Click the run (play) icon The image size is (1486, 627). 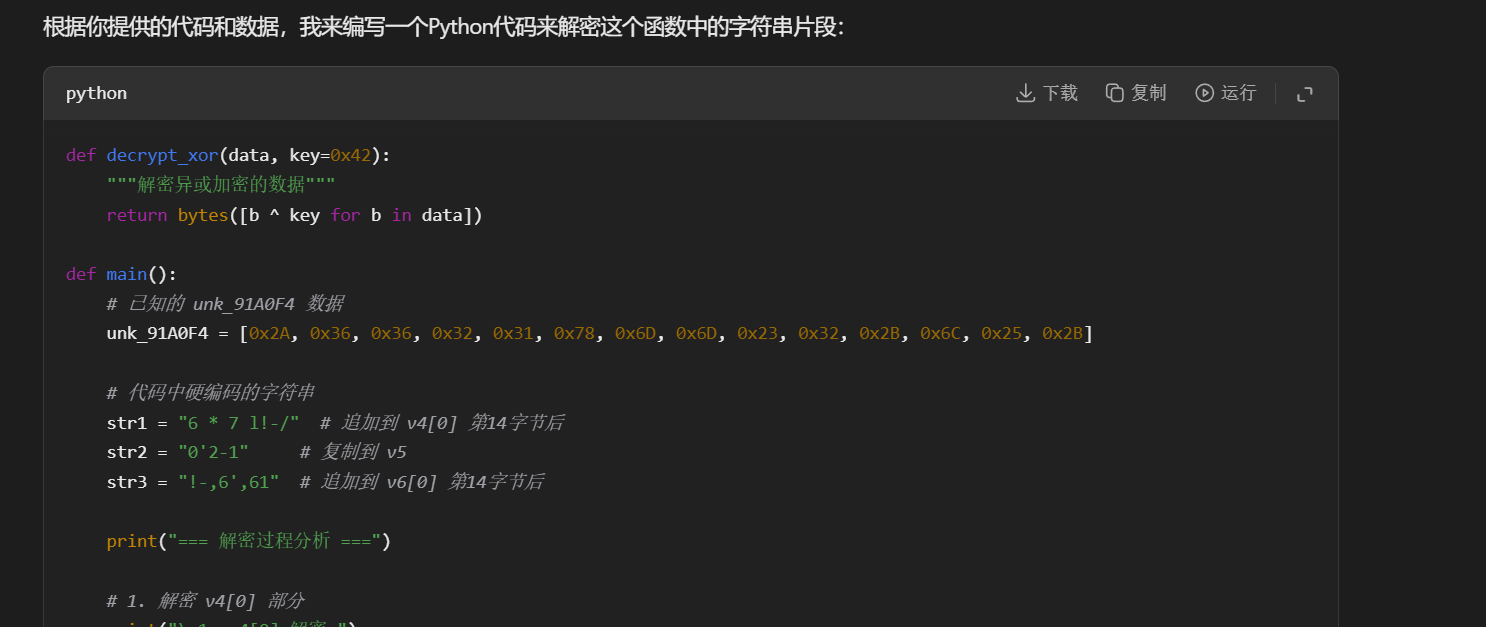[x=1204, y=93]
